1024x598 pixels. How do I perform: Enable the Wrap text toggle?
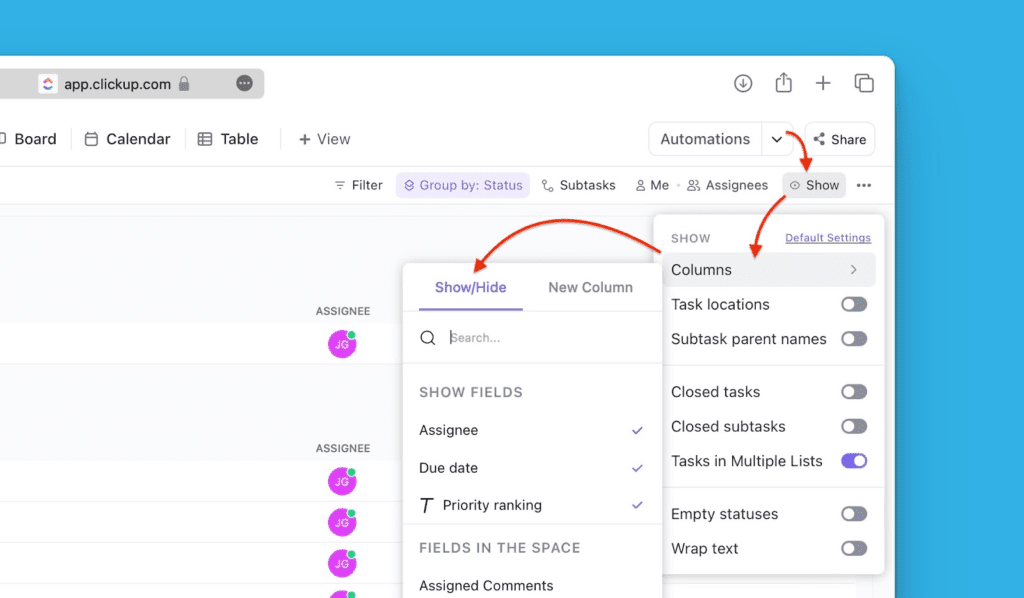tap(854, 548)
